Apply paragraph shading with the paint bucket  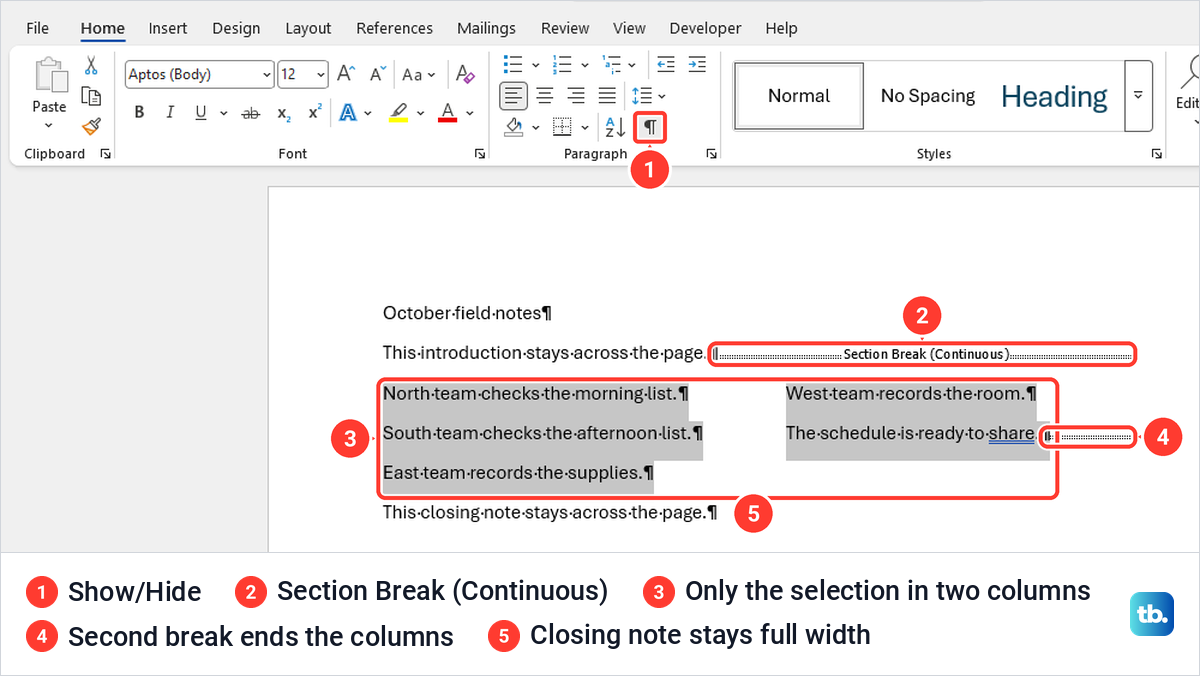coord(514,127)
